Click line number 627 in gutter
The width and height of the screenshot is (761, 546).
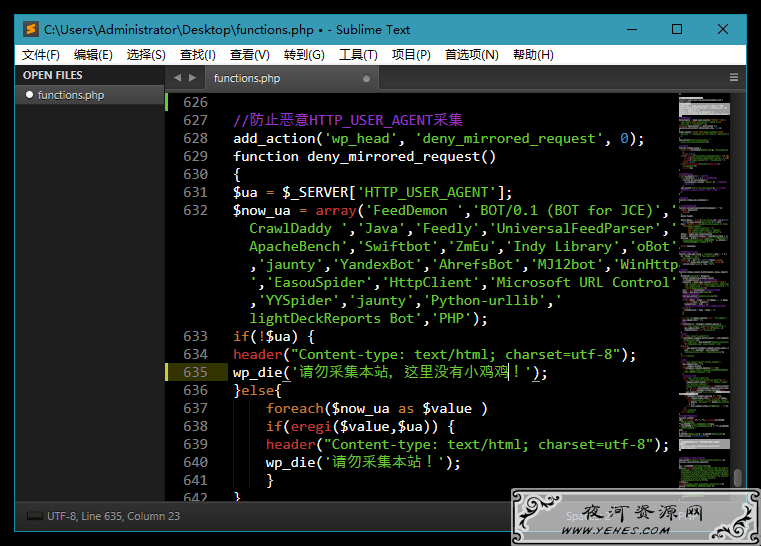(195, 120)
